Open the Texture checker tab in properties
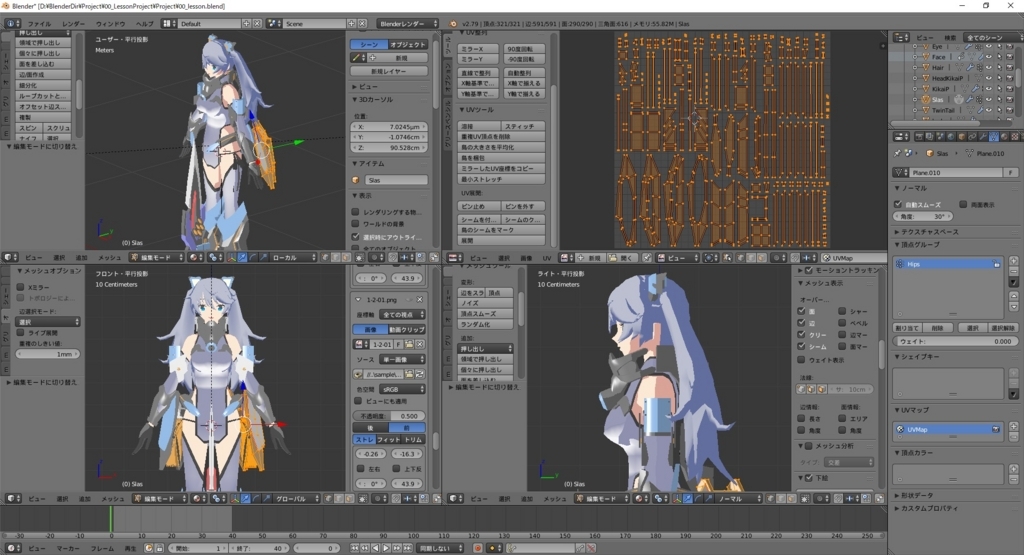Viewport: 1024px width, 555px height. [x=1014, y=136]
